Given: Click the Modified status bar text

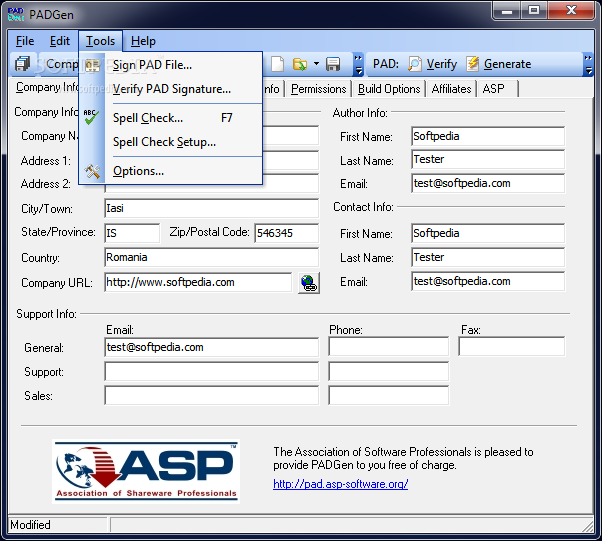Looking at the screenshot, I should point(30,524).
